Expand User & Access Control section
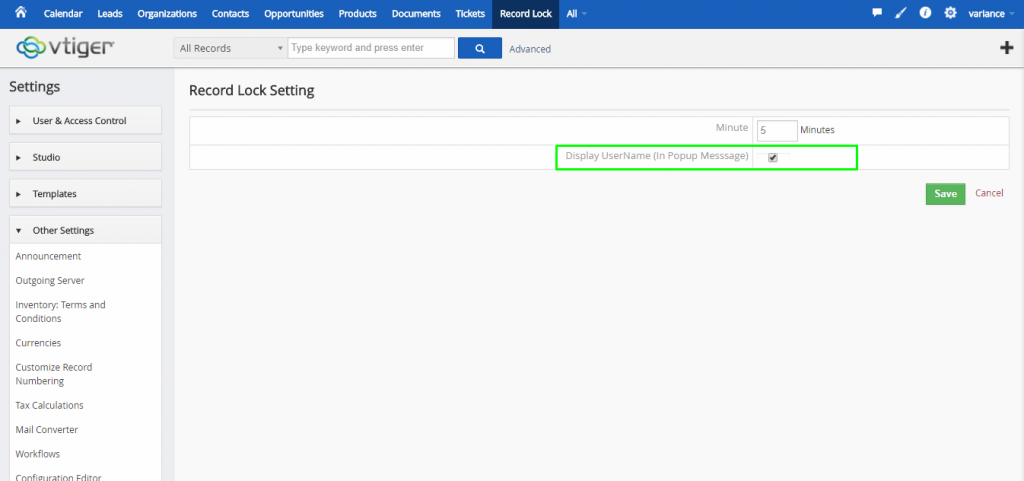This screenshot has width=1024, height=481. click(86, 121)
